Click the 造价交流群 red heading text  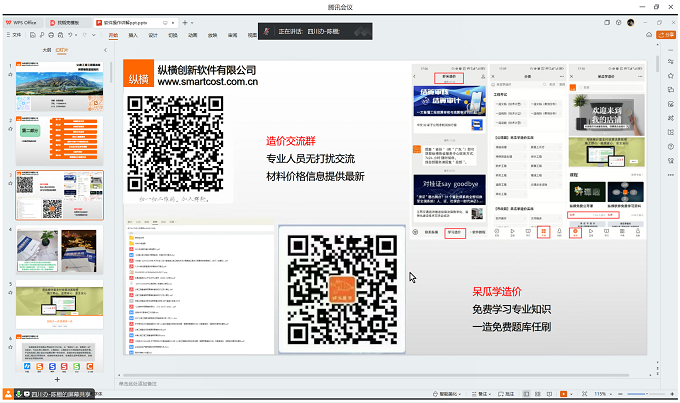291,141
